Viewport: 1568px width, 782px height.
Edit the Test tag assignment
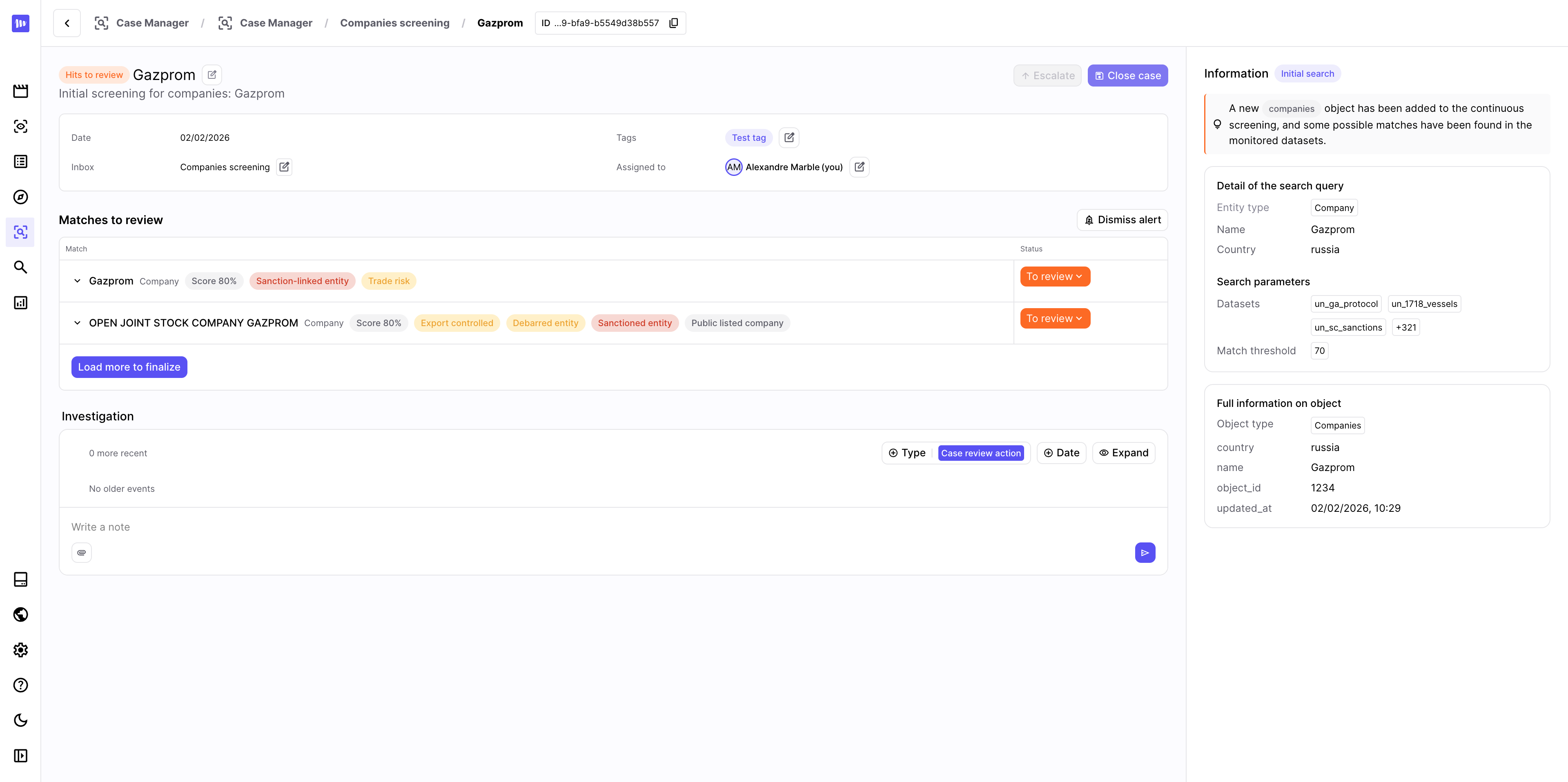(789, 138)
